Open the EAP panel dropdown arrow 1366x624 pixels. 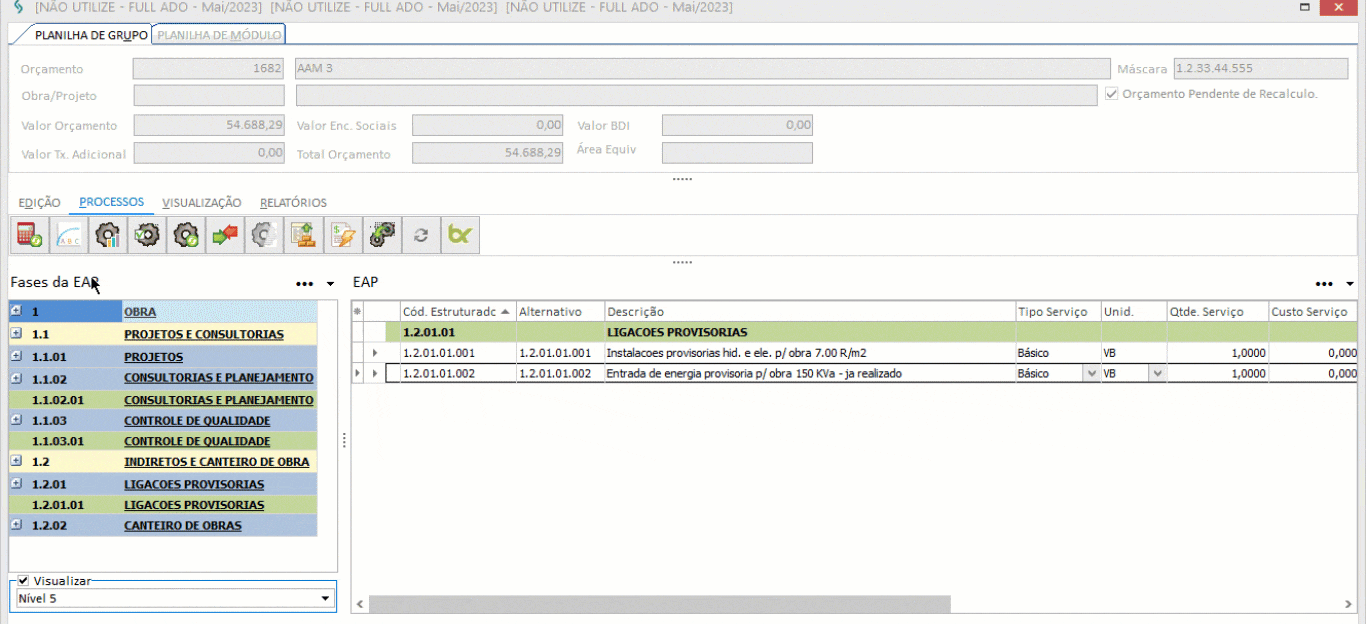point(1350,284)
